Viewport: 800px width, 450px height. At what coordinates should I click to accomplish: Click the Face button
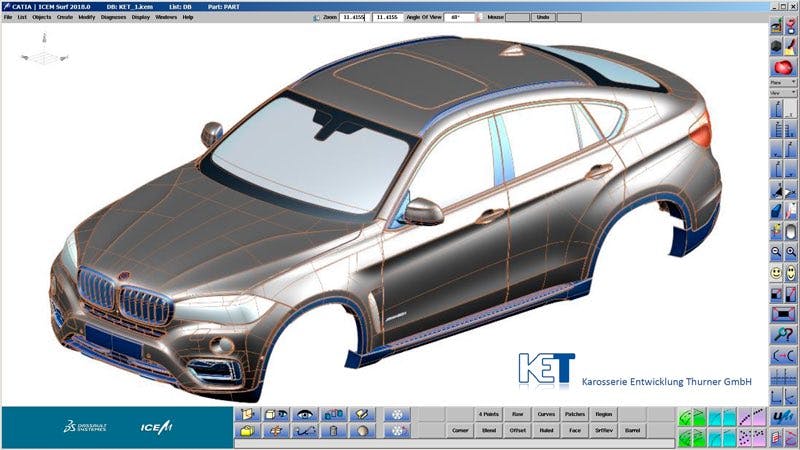tap(574, 430)
